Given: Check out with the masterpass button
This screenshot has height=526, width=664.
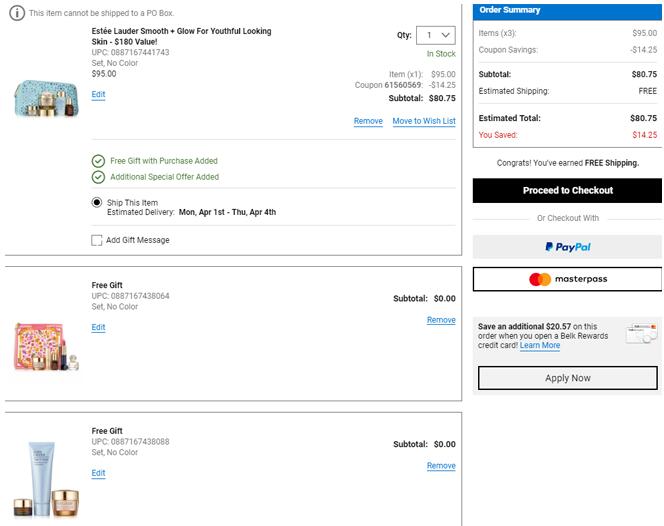Looking at the screenshot, I should [x=567, y=279].
